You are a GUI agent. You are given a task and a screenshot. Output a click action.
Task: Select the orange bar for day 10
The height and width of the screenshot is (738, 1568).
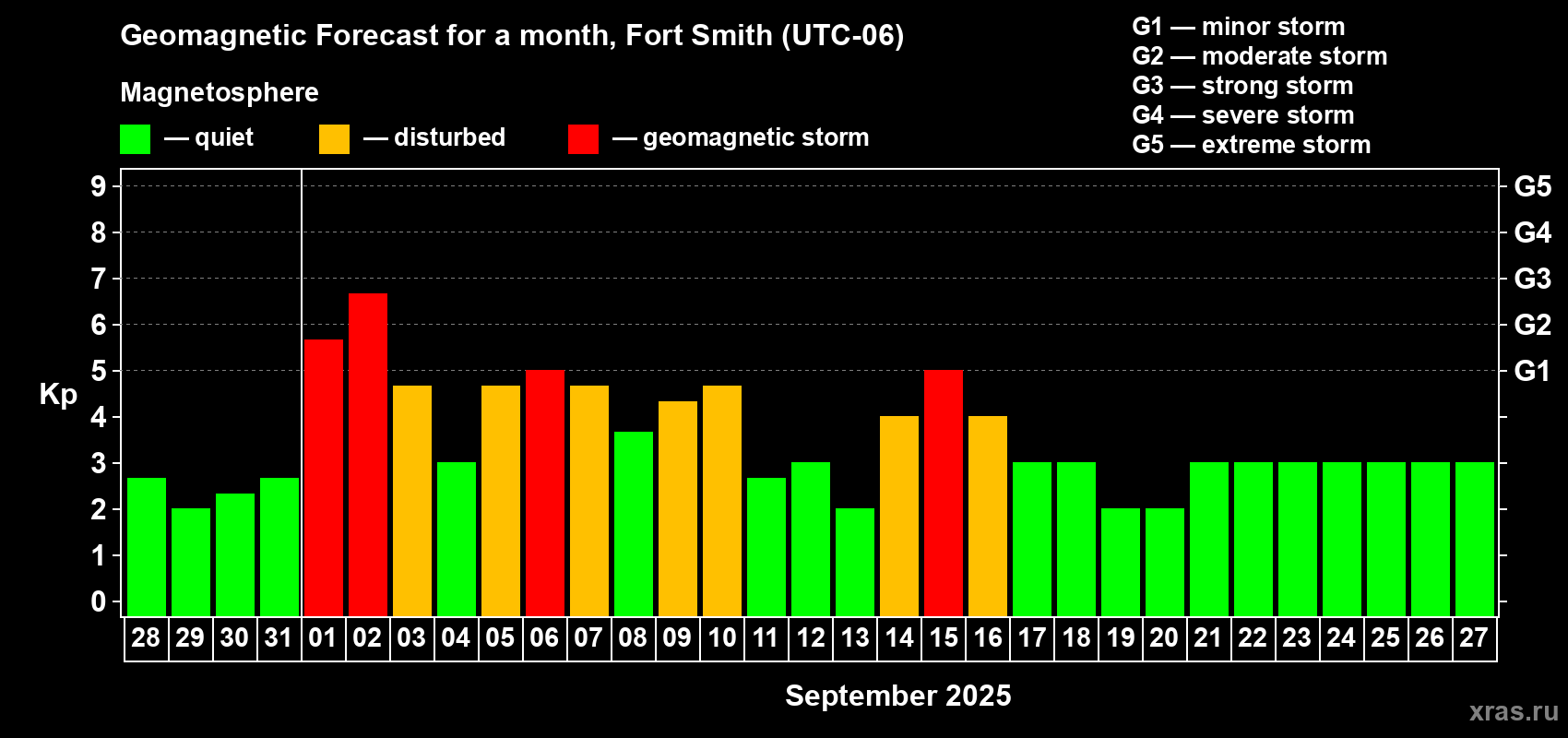722,501
